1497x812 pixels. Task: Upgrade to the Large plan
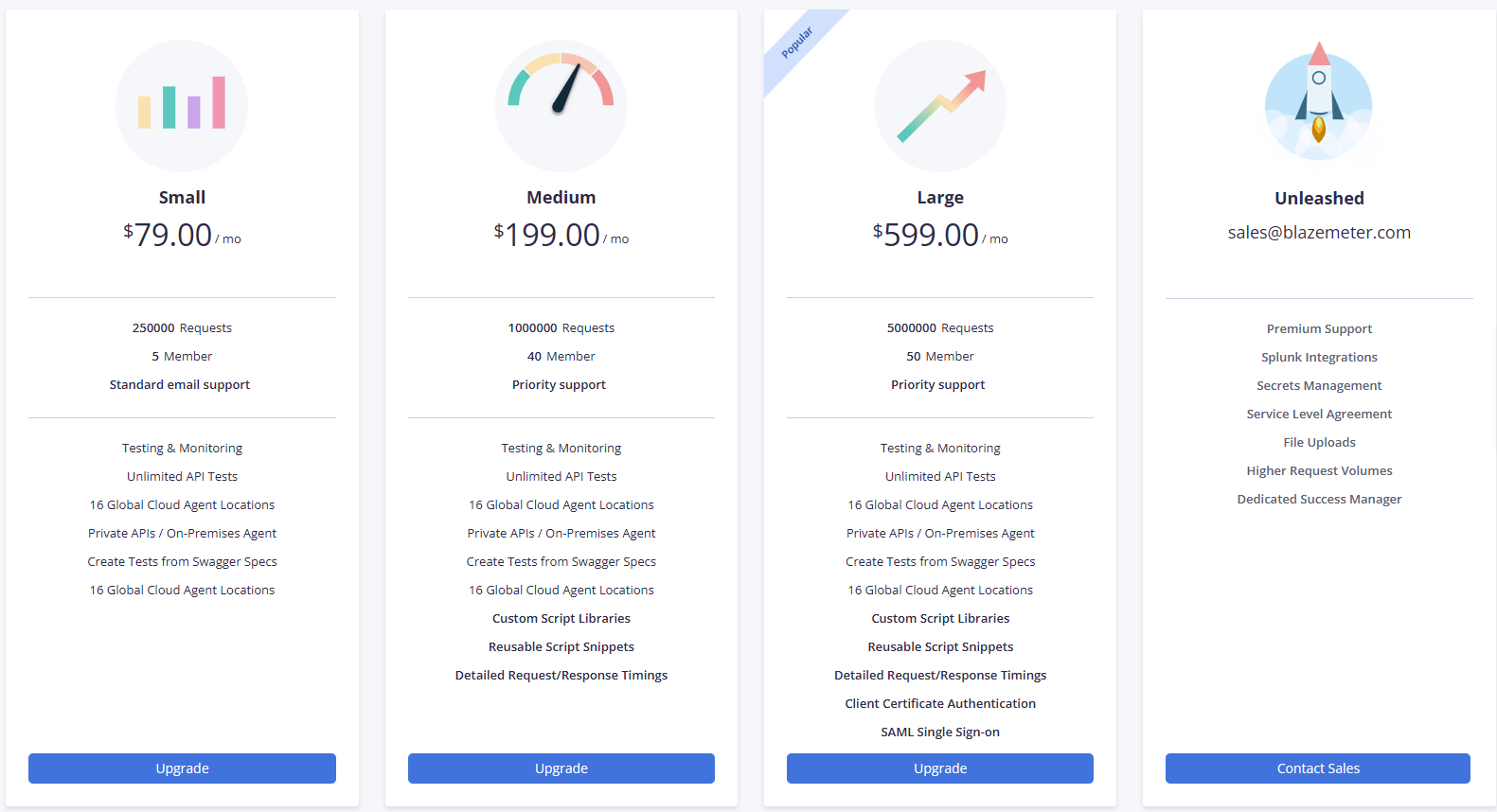(940, 768)
